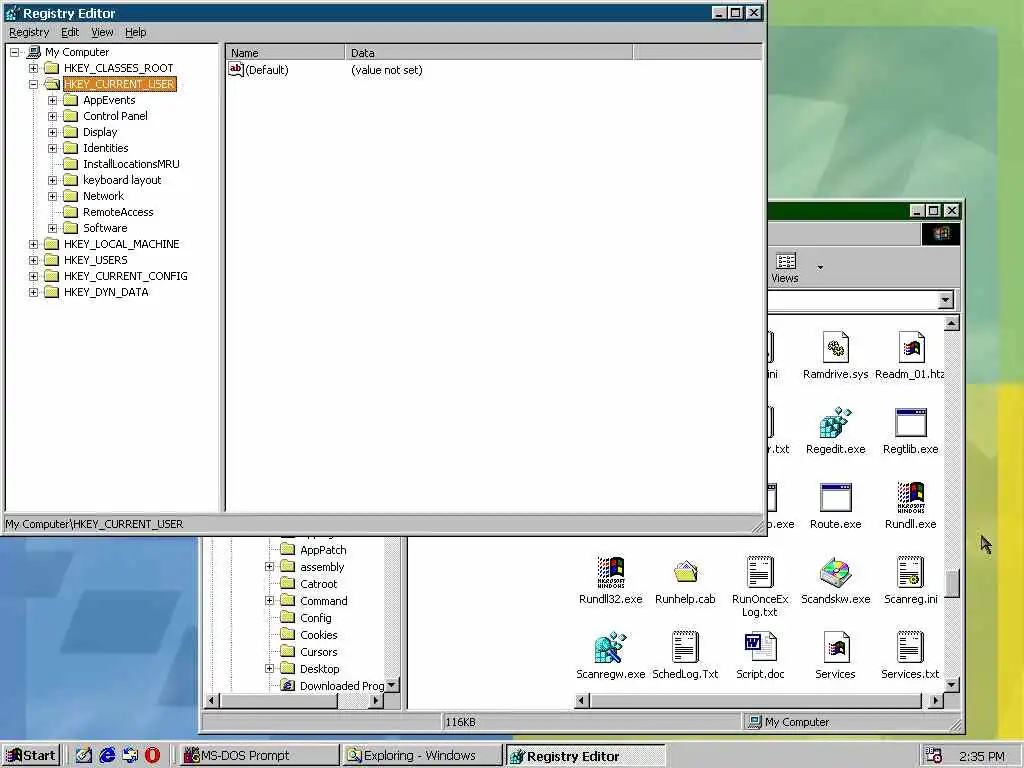The height and width of the screenshot is (768, 1024).
Task: Click the My Computer icon in registry tree
Action: (33, 52)
